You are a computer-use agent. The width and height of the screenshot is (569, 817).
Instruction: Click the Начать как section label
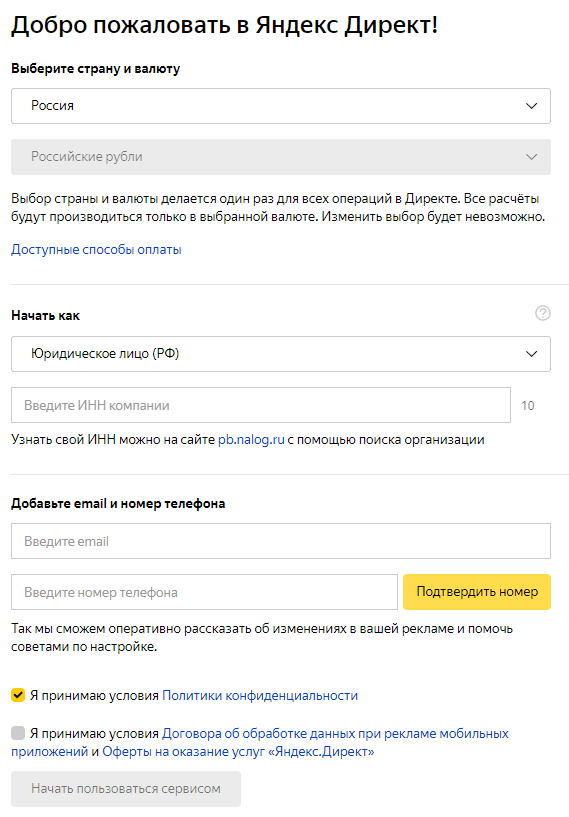click(45, 316)
